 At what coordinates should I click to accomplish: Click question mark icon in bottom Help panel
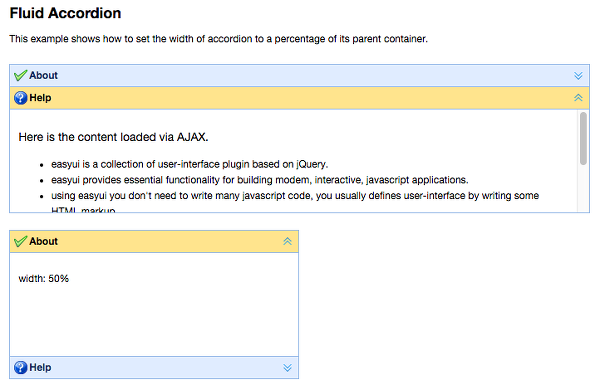pyautogui.click(x=20, y=367)
